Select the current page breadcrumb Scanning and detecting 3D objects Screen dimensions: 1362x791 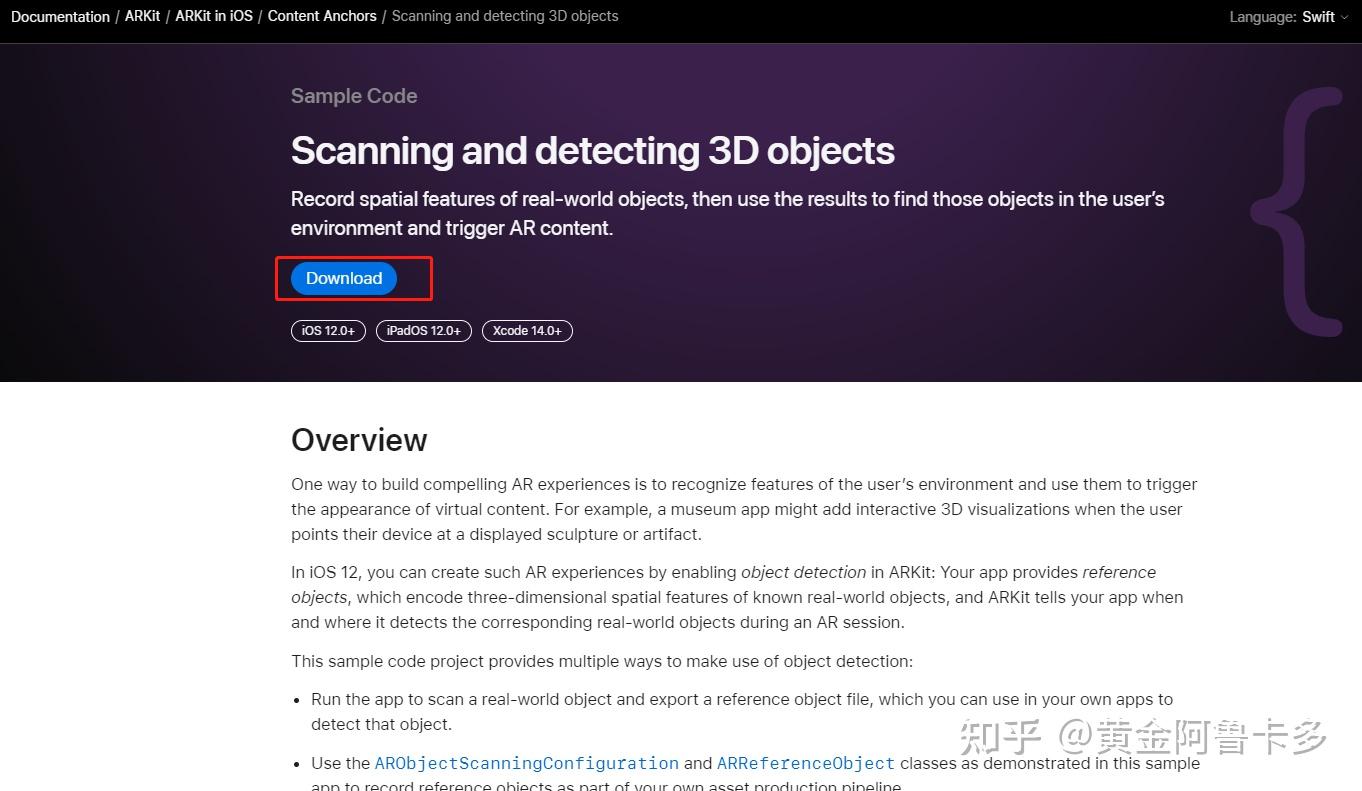coord(504,16)
